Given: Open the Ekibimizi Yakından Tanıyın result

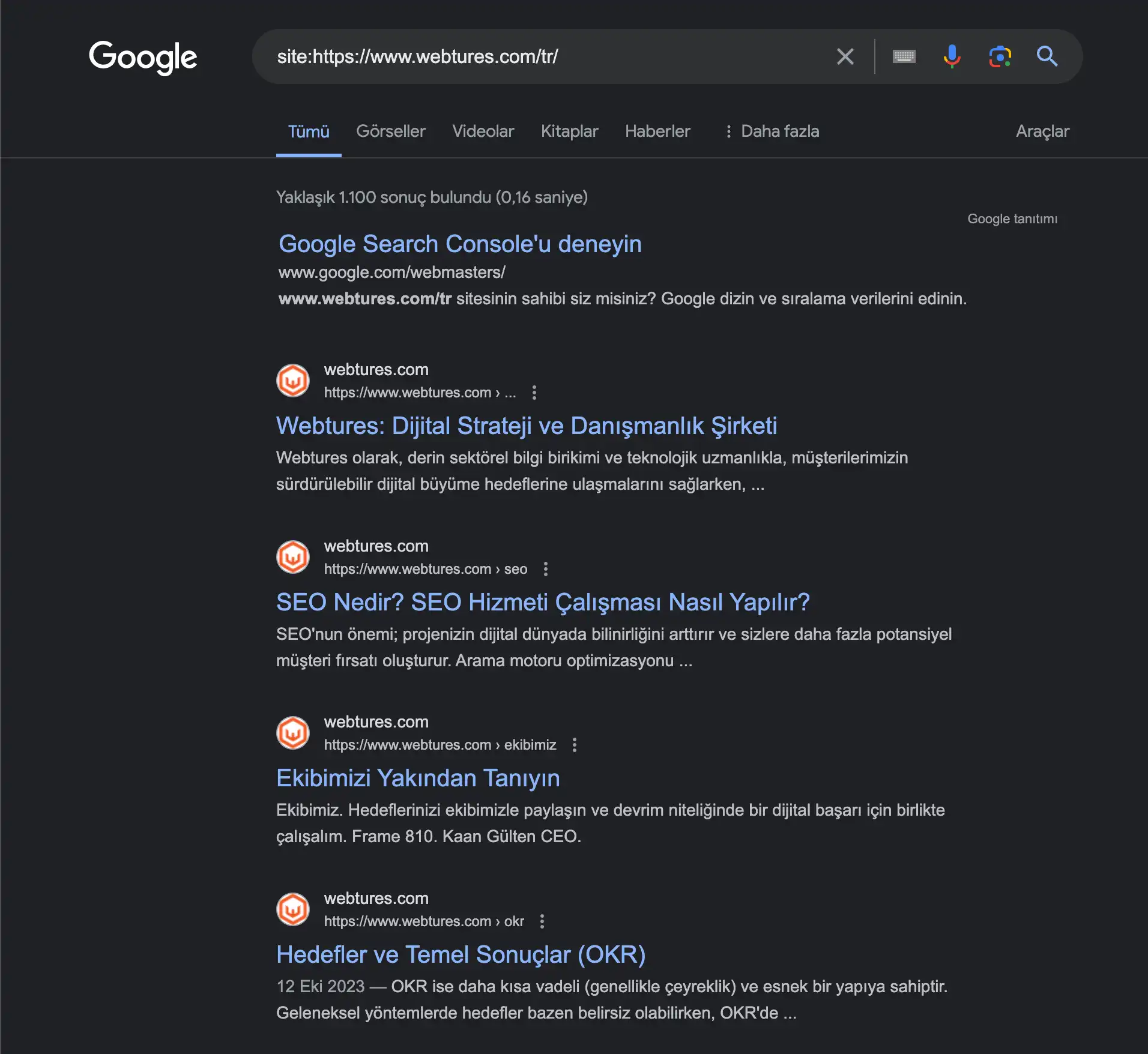Looking at the screenshot, I should [x=417, y=777].
